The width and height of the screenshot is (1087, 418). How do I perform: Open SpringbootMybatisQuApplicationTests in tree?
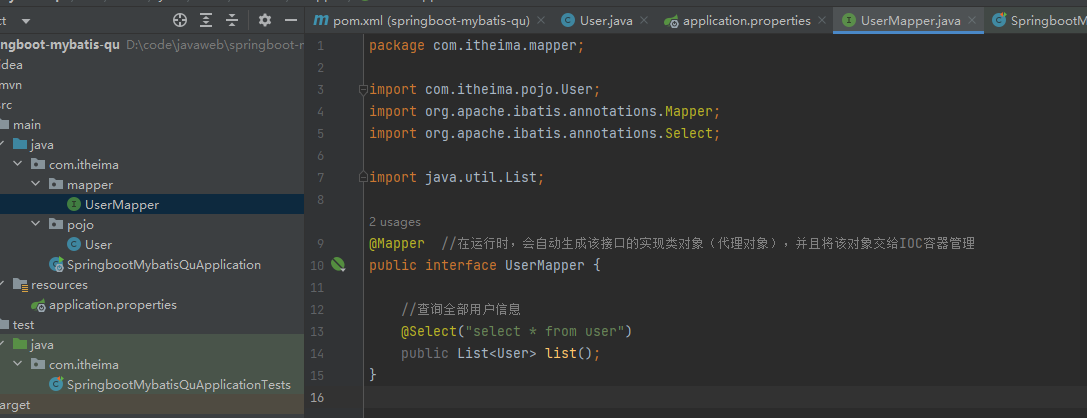click(179, 385)
